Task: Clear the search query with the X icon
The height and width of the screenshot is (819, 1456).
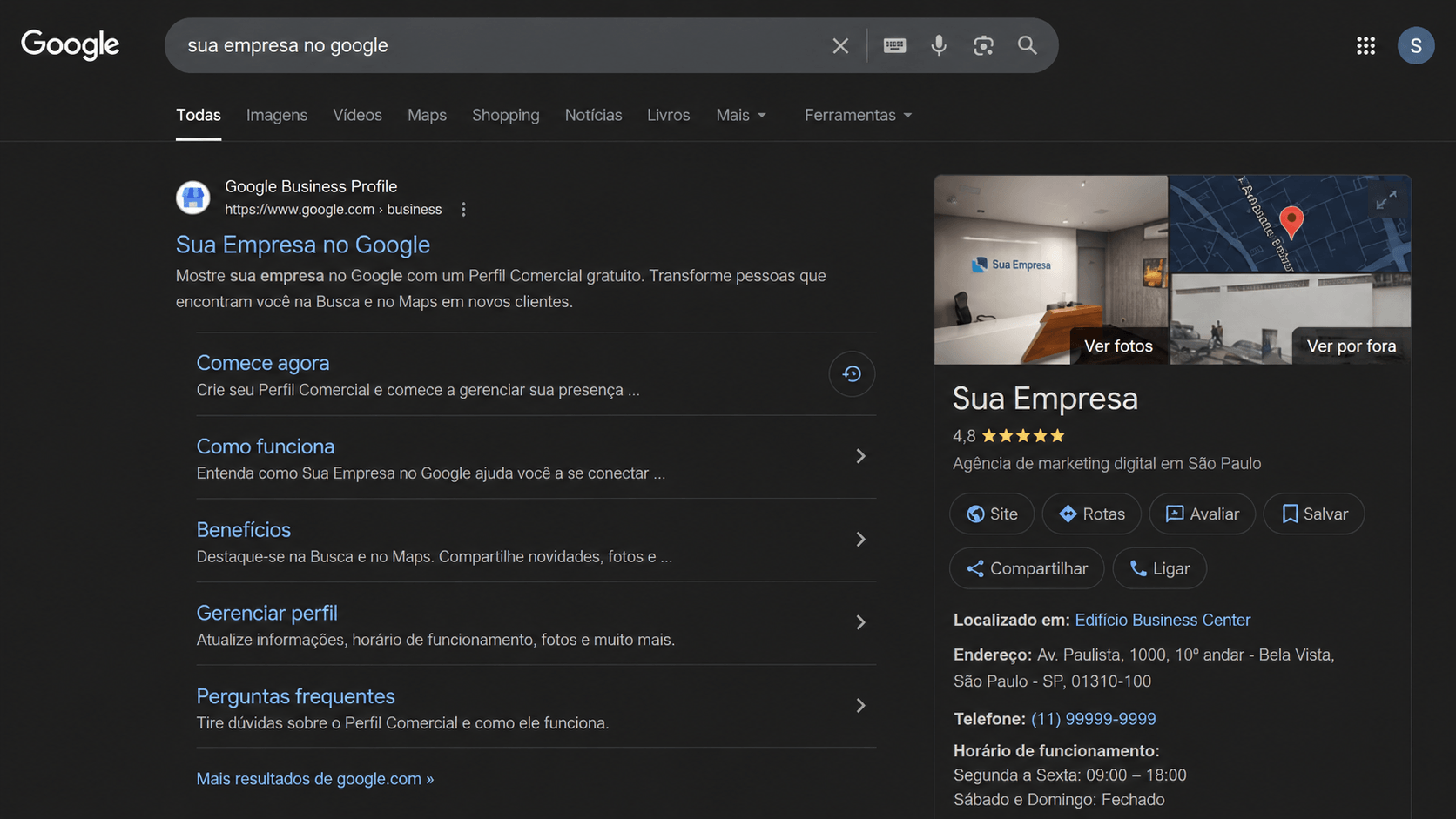Action: click(x=840, y=45)
